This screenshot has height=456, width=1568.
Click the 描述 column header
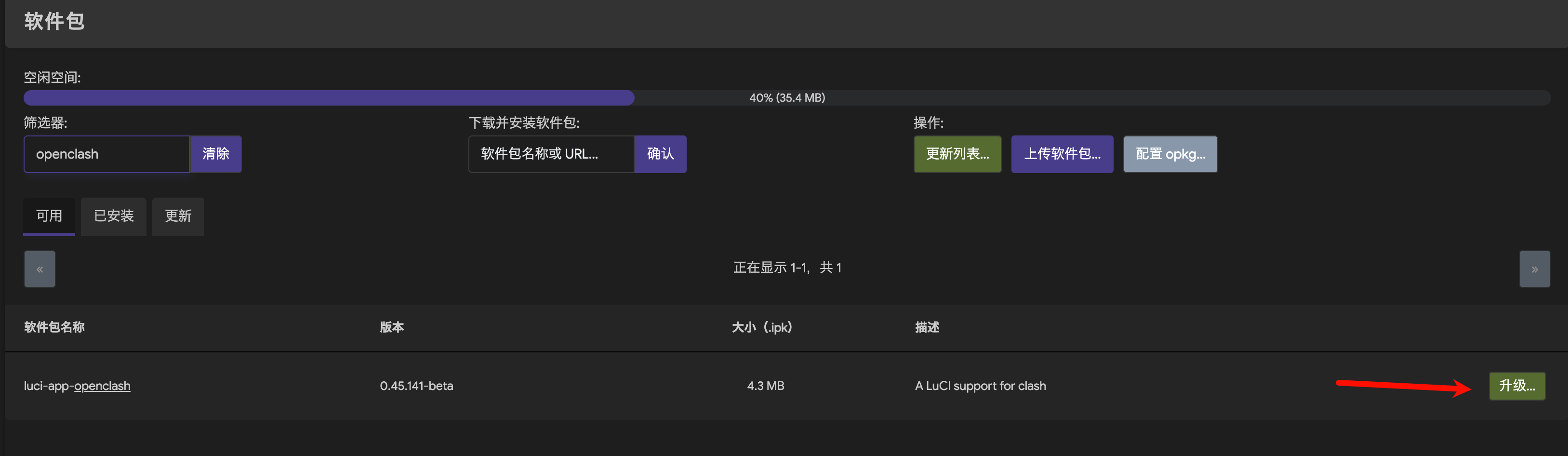pyautogui.click(x=927, y=328)
